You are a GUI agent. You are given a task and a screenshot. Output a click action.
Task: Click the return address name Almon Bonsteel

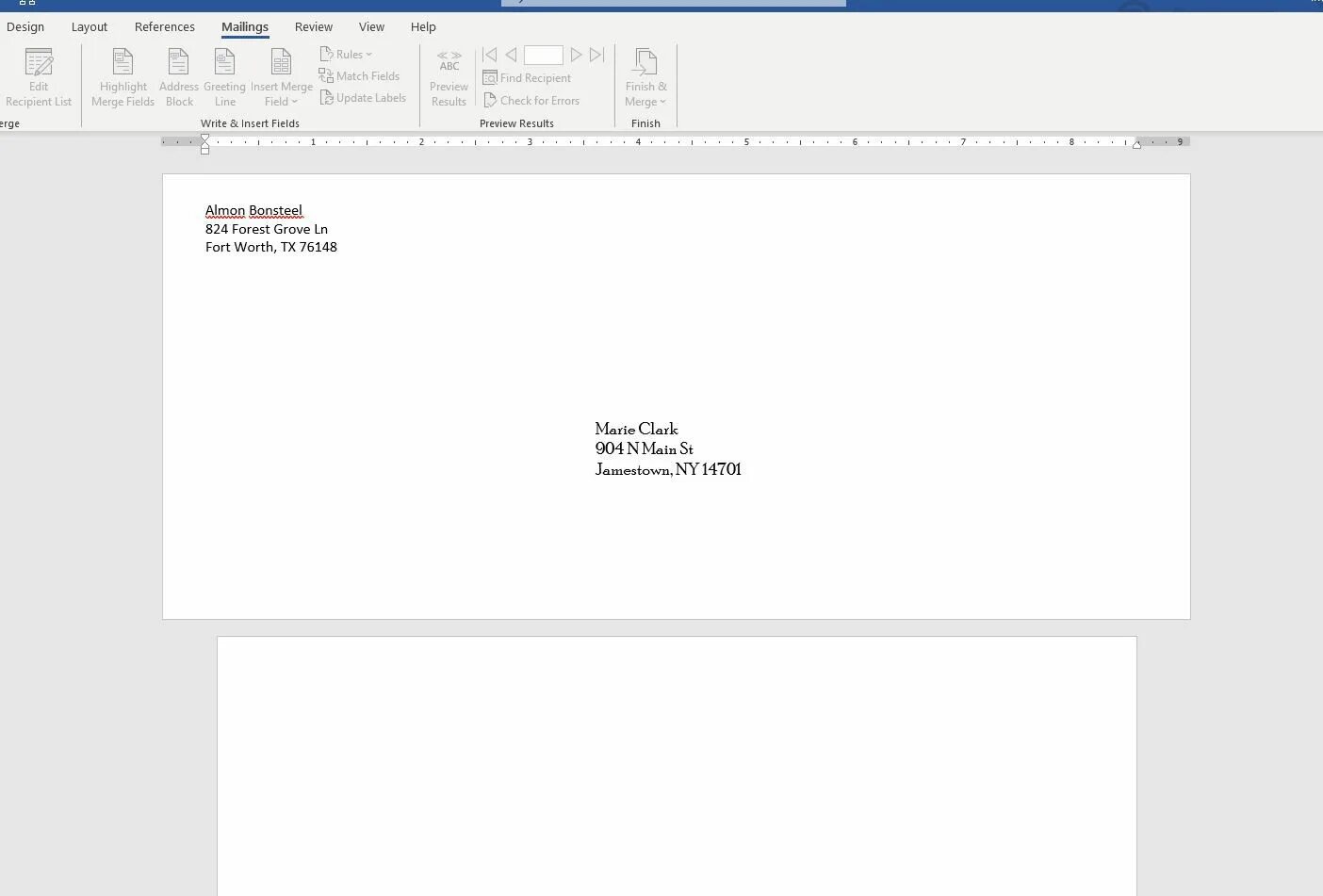click(253, 210)
